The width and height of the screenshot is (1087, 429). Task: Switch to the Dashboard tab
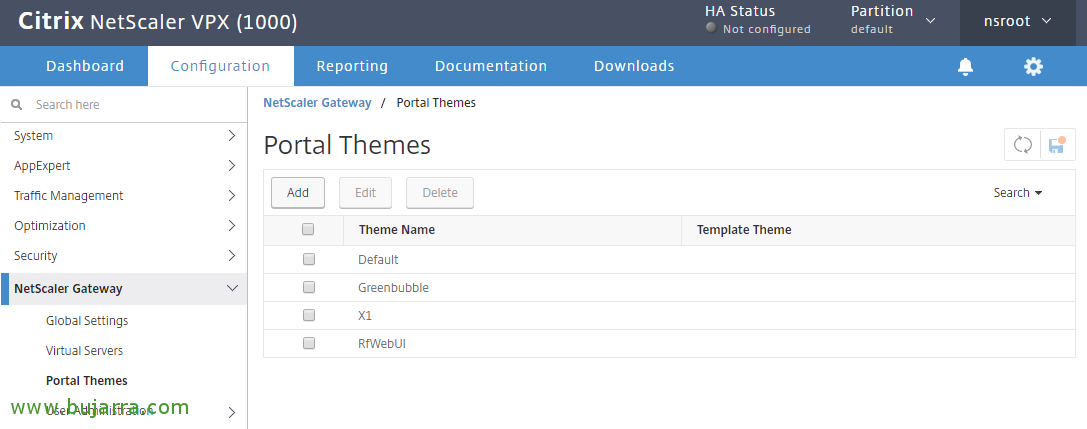click(x=85, y=66)
